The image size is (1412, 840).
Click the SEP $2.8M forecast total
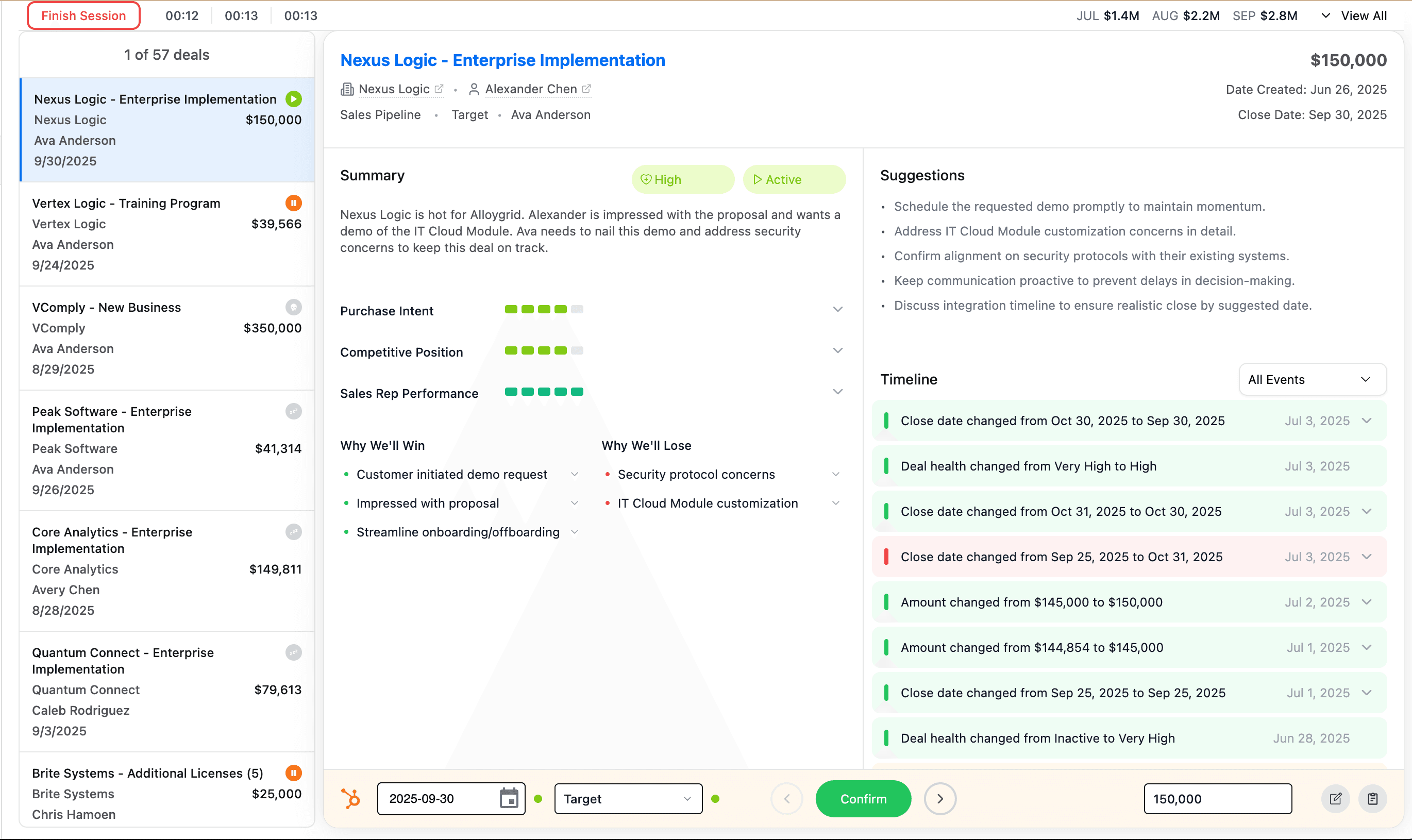(1265, 16)
